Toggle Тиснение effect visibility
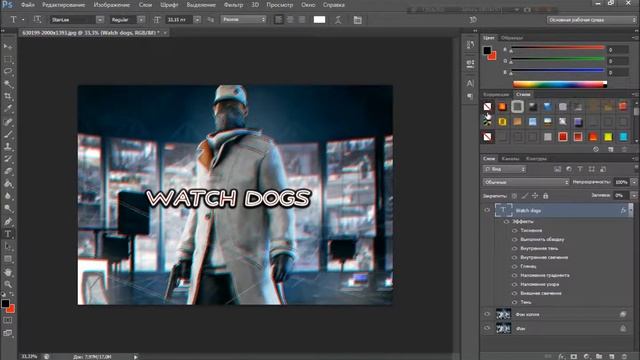 click(x=515, y=231)
